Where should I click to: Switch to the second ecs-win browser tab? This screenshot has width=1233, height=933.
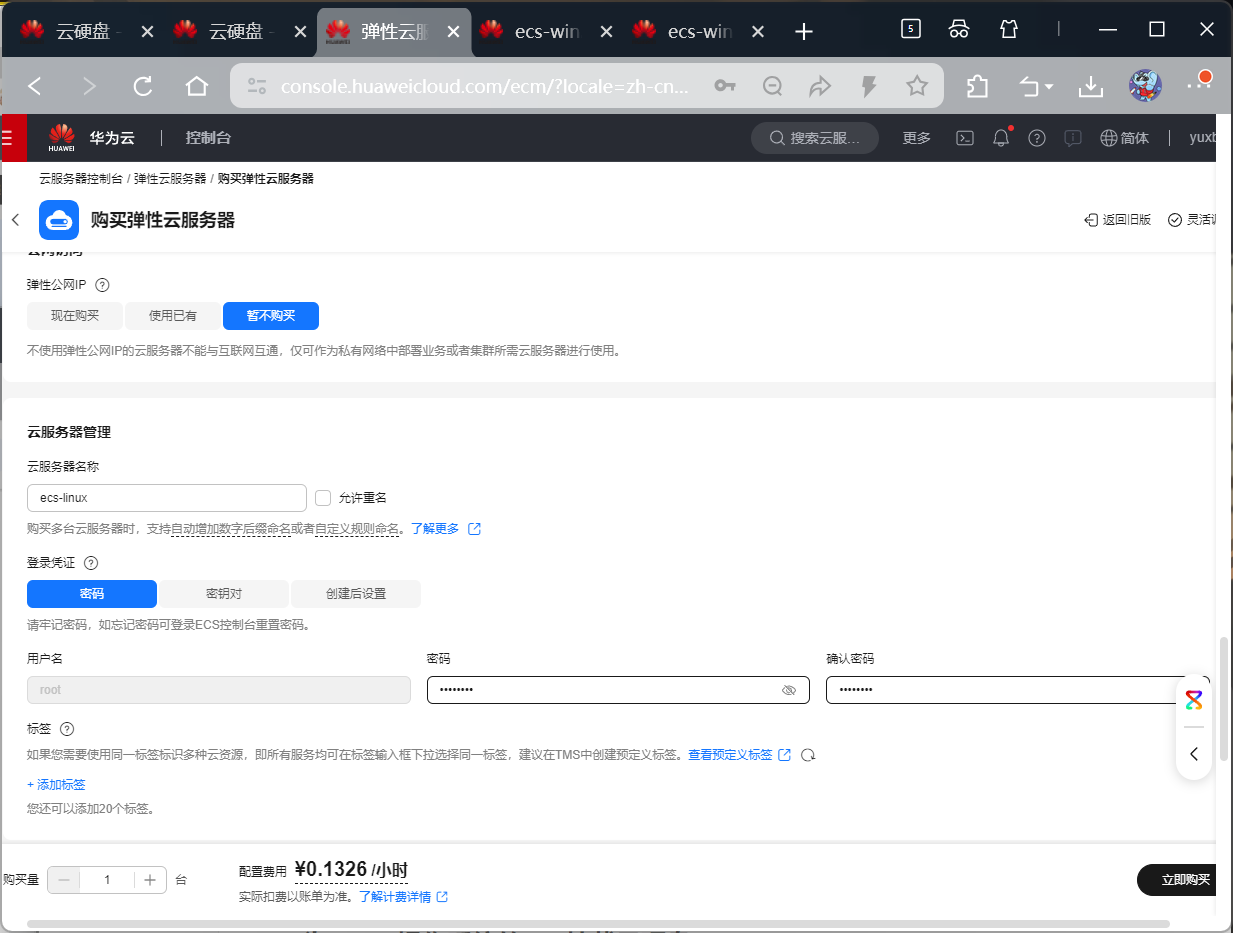[x=699, y=32]
